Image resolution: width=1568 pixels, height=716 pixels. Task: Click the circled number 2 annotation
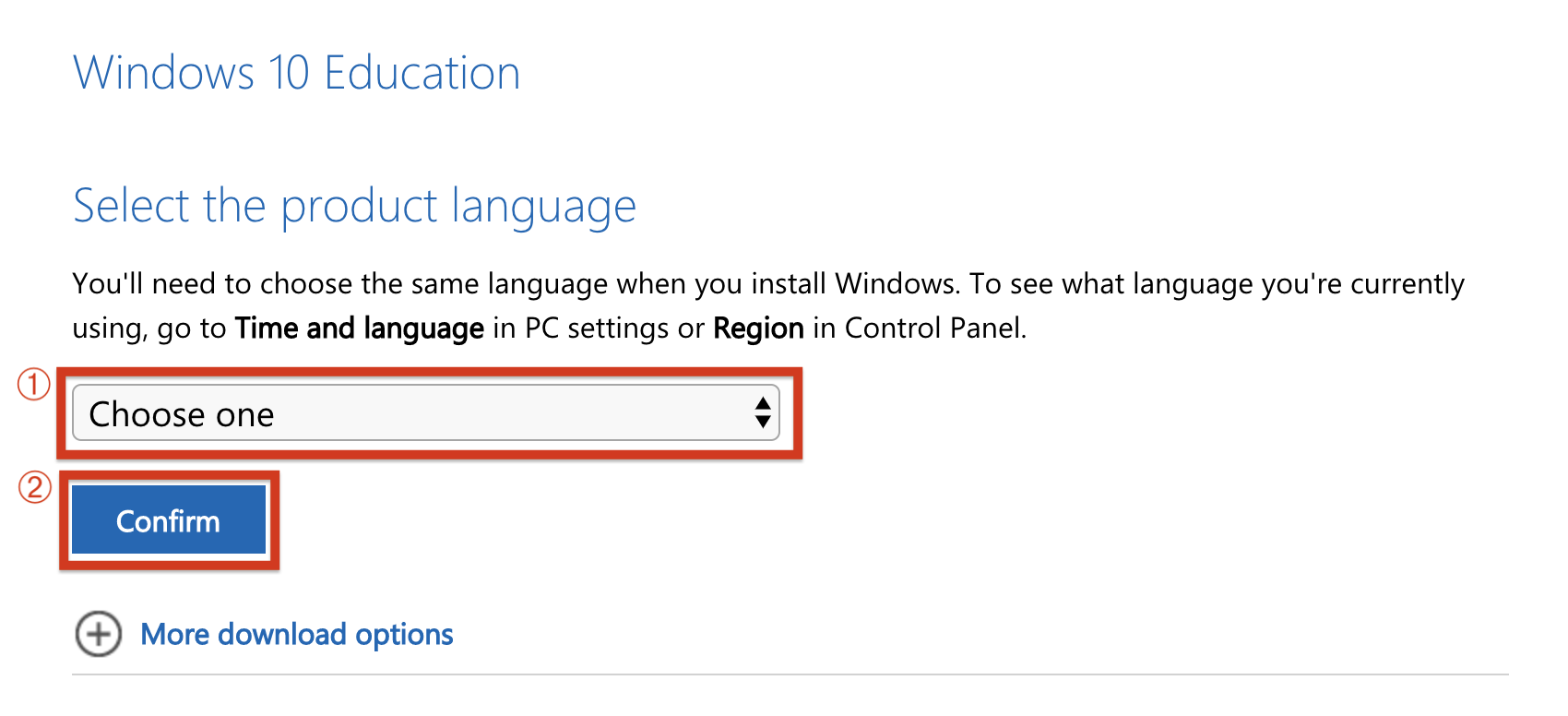coord(35,487)
